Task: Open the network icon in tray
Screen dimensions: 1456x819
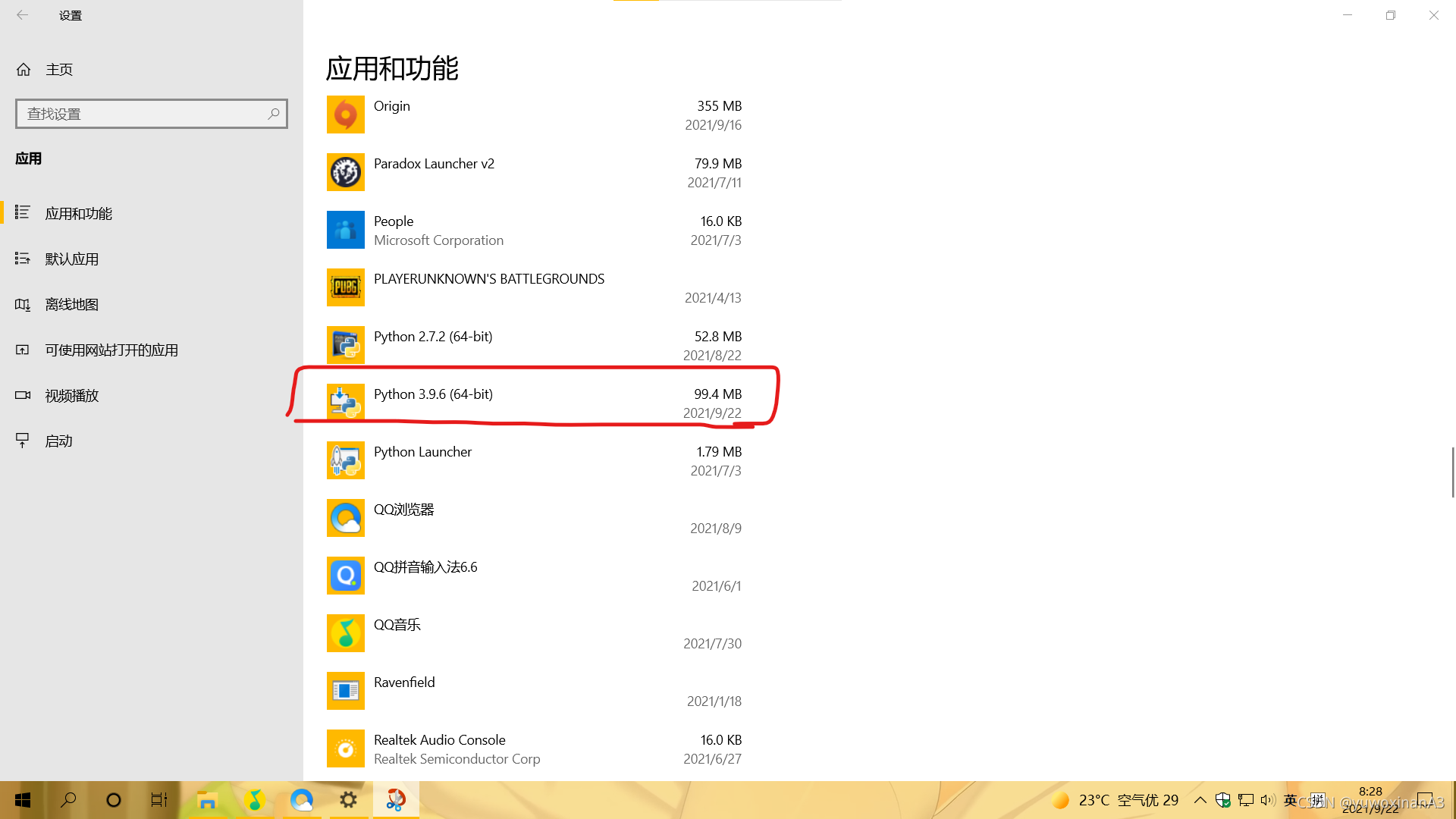Action: pyautogui.click(x=1245, y=800)
